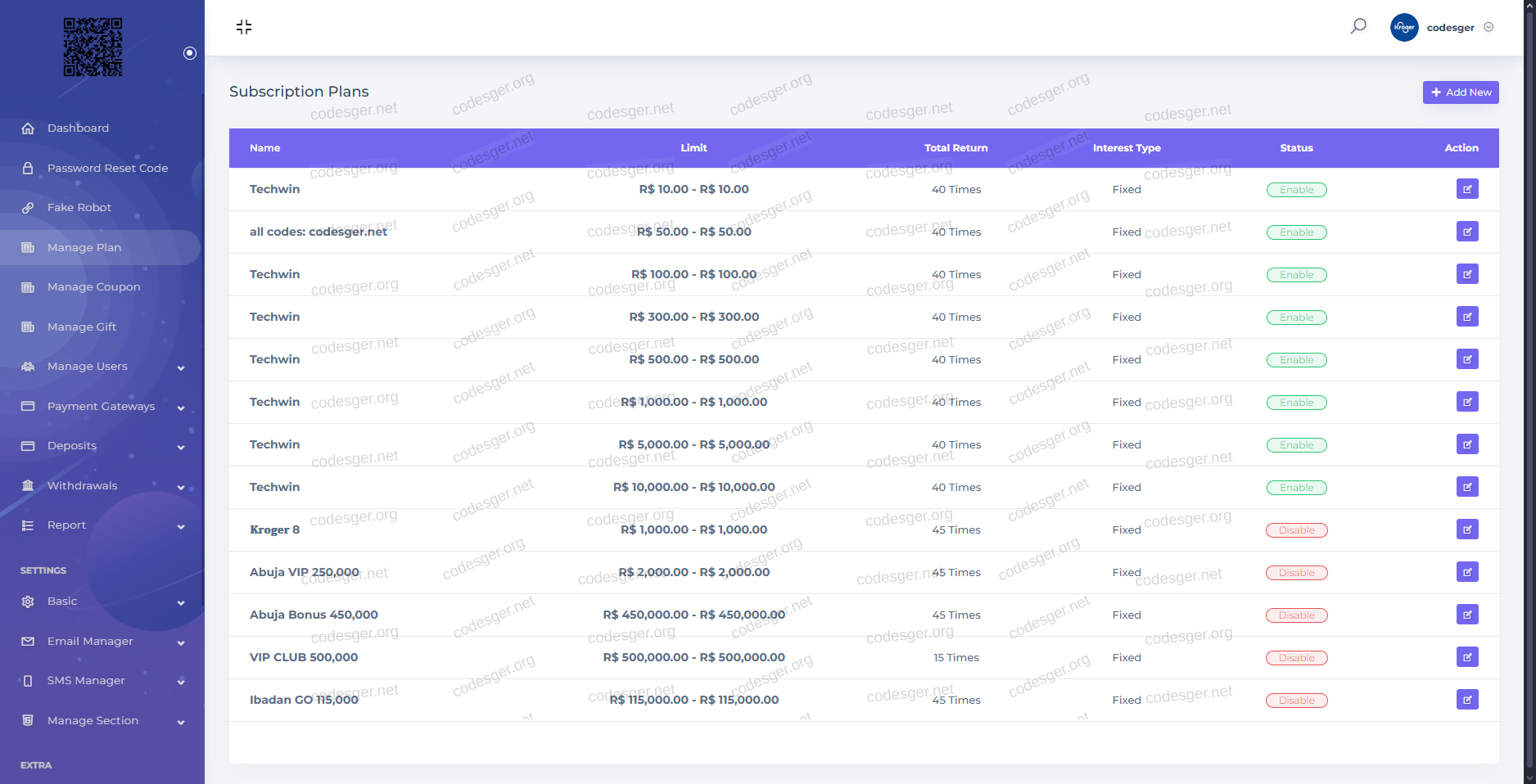
Task: Toggle the sidebar pin radio button
Action: pos(190,53)
